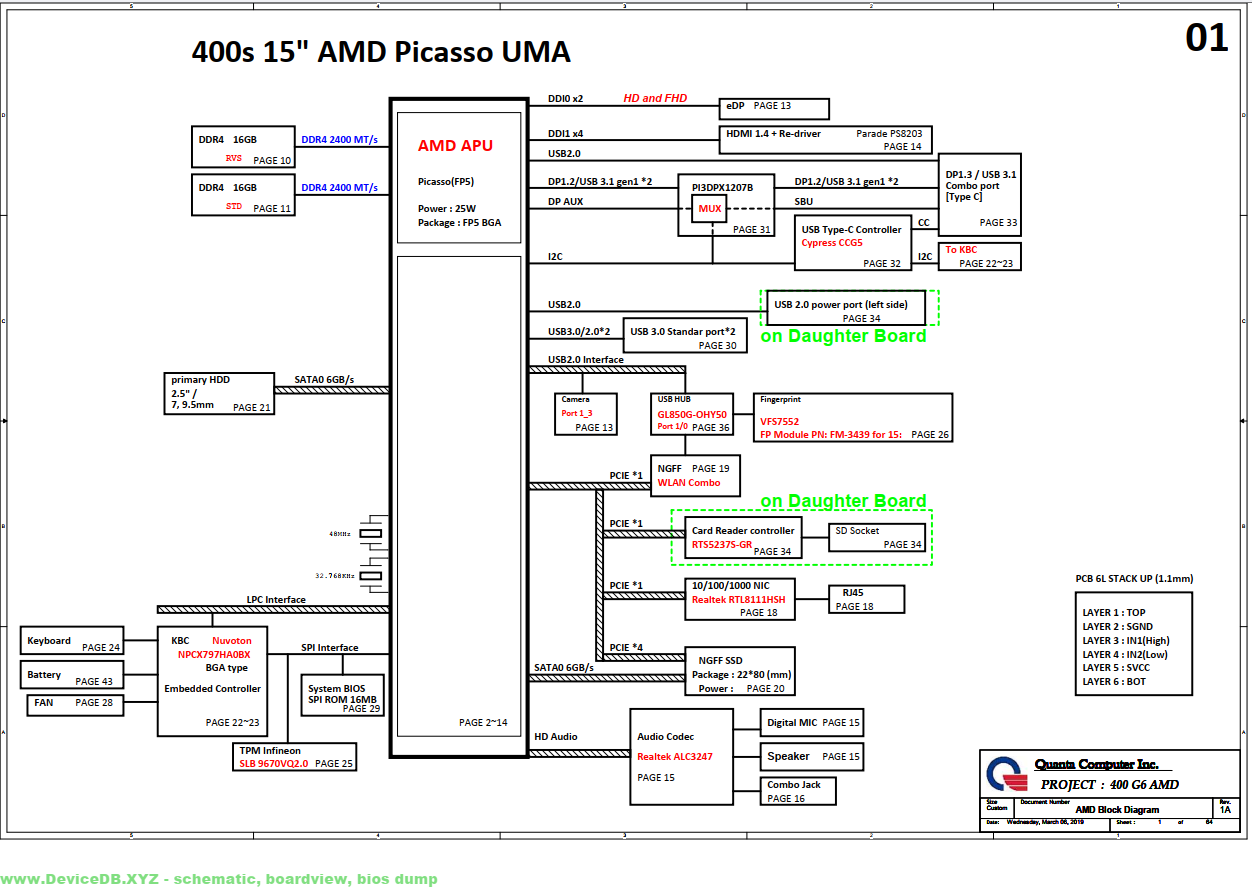Click "Package : FP5 BGA" text
The image size is (1252, 888).
click(x=459, y=223)
